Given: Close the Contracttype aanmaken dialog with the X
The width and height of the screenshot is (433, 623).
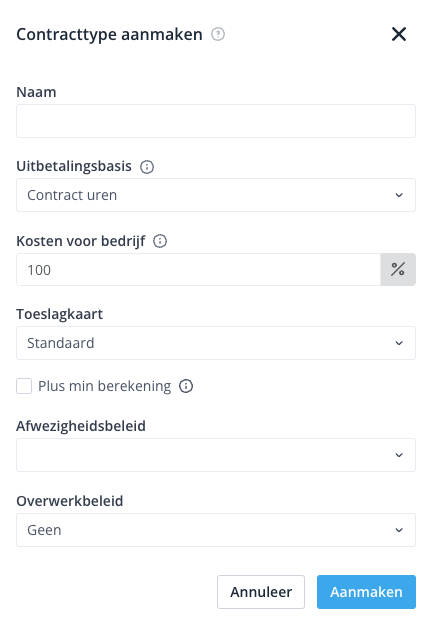Looking at the screenshot, I should click(x=398, y=34).
